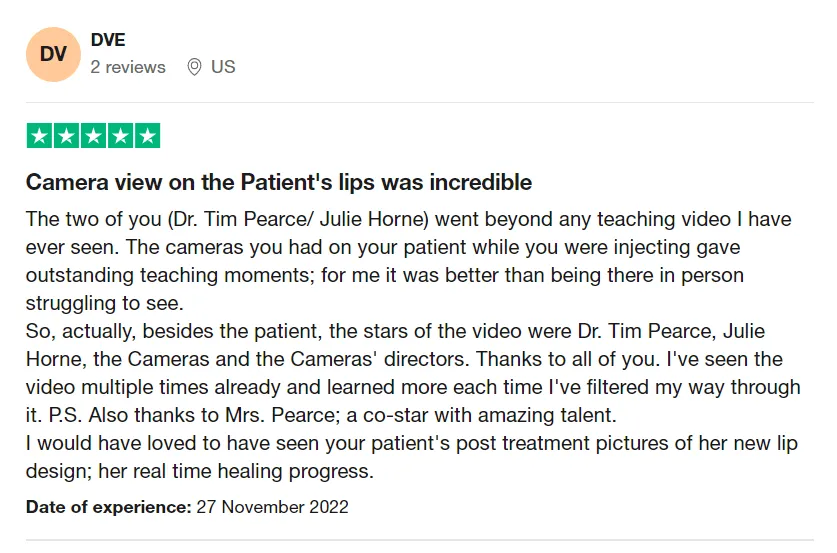Click the Date of experience label
This screenshot has width=837, height=553.
[108, 507]
